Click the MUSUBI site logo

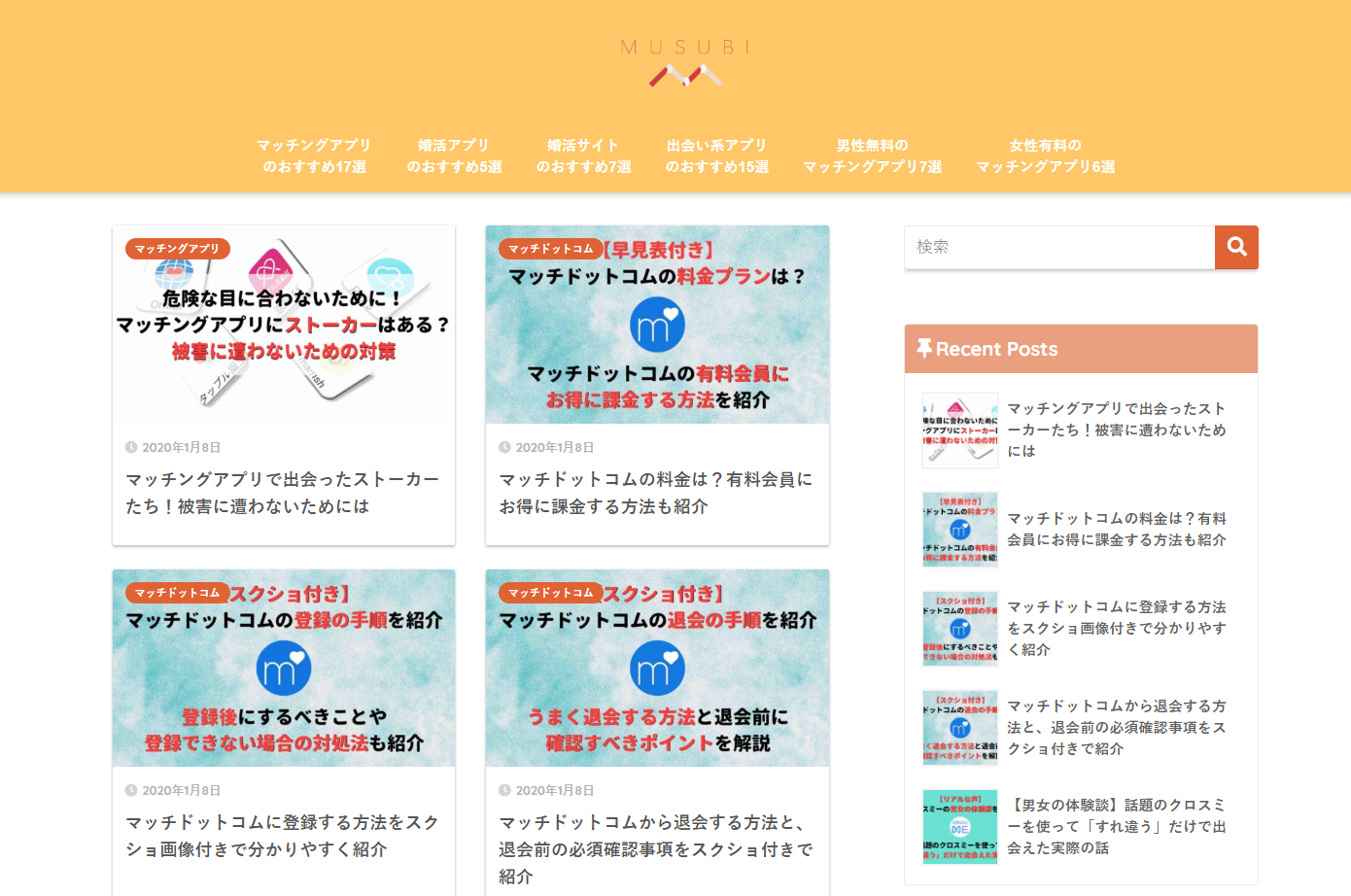click(685, 63)
